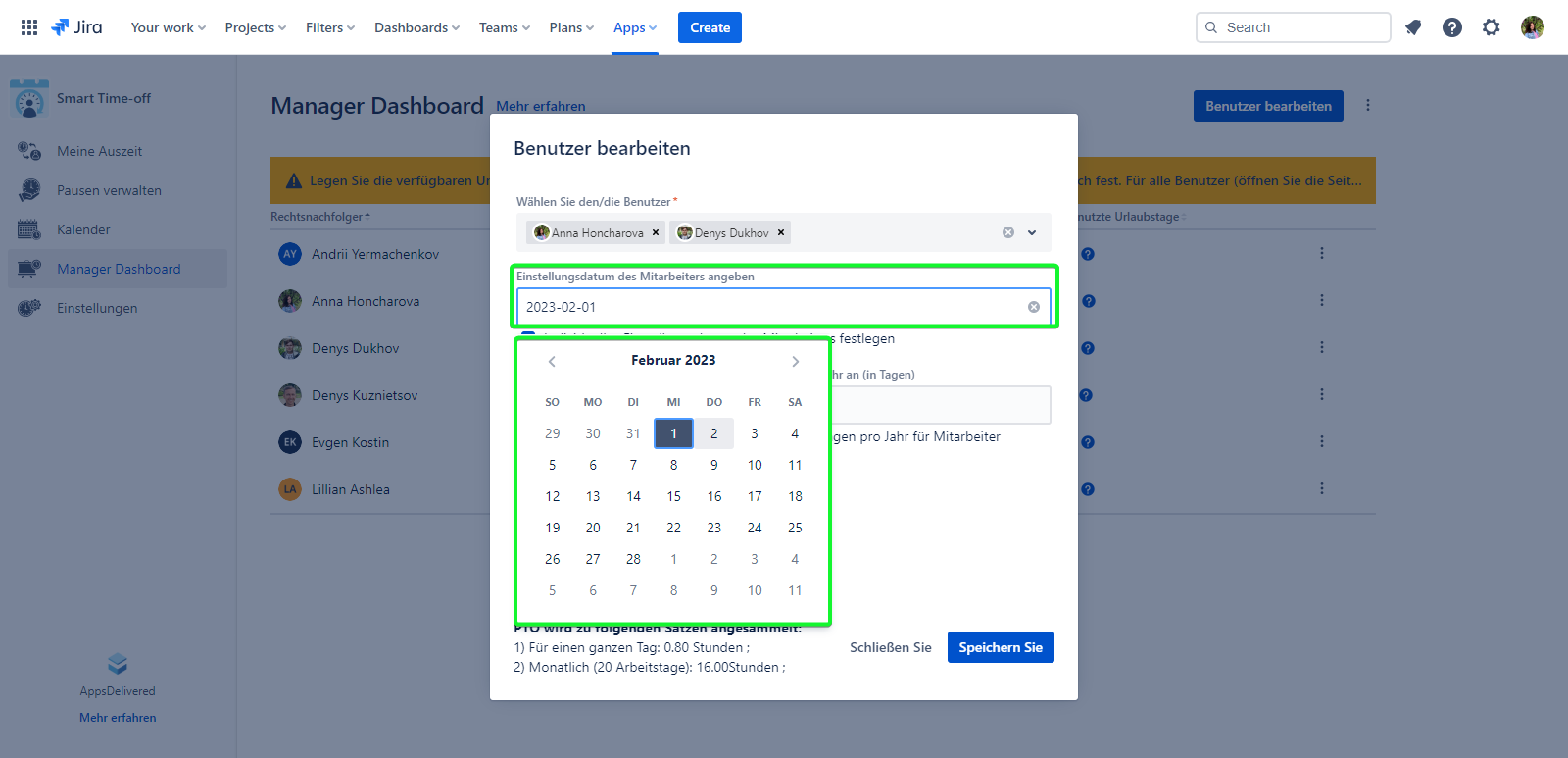
Task: Go to next month in calendar
Action: coord(795,362)
